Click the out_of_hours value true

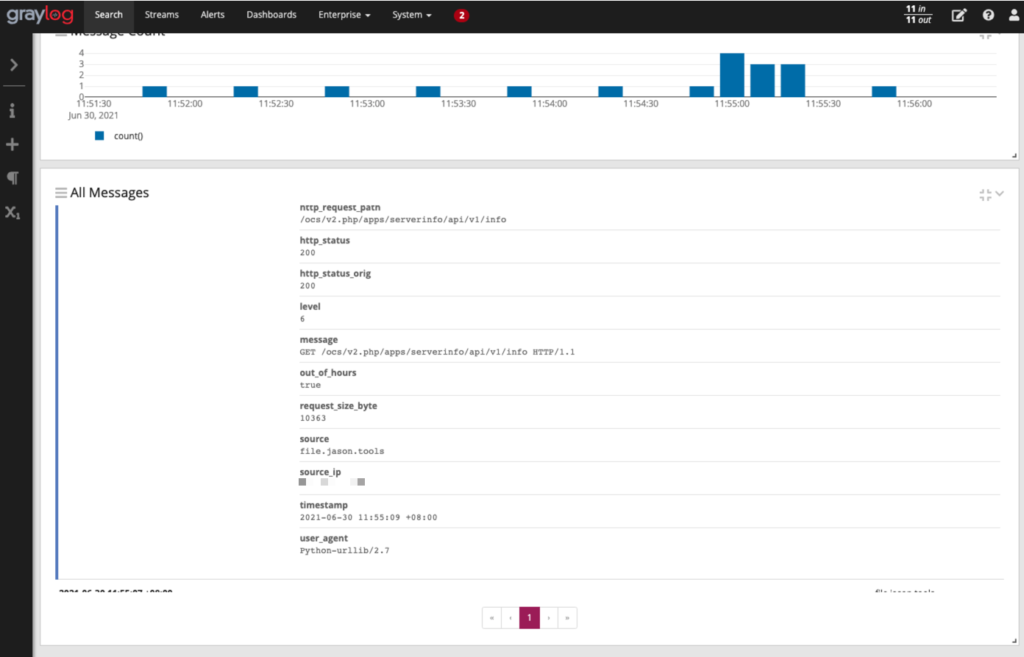click(x=310, y=385)
